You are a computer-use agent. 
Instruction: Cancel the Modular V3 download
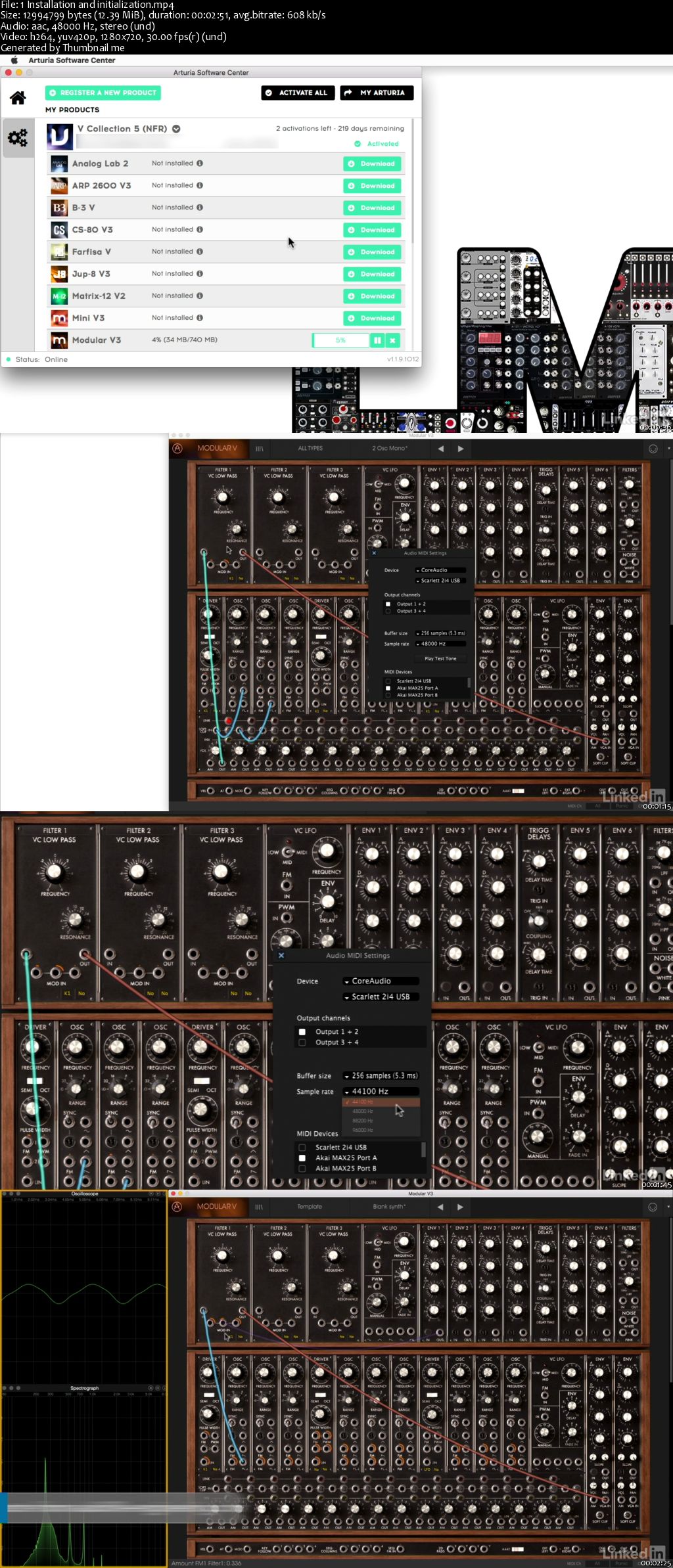[x=393, y=340]
